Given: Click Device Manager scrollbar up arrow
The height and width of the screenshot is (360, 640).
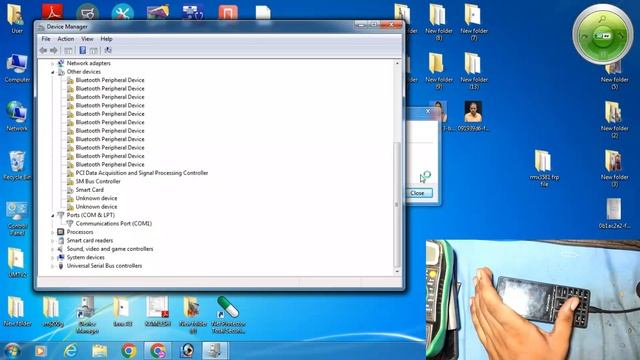Looking at the screenshot, I should 397,63.
